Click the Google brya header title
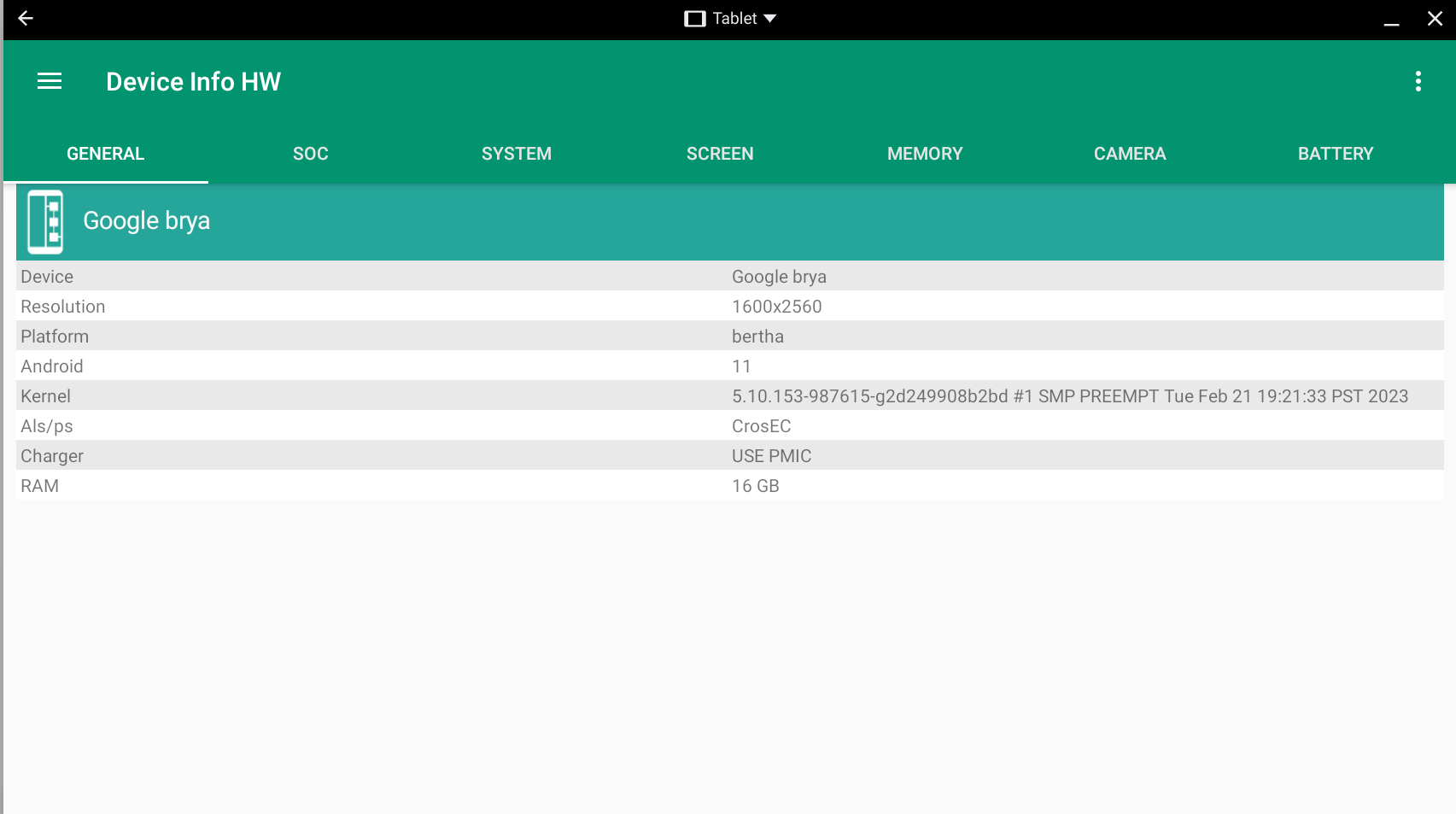The image size is (1456, 814). (x=146, y=221)
